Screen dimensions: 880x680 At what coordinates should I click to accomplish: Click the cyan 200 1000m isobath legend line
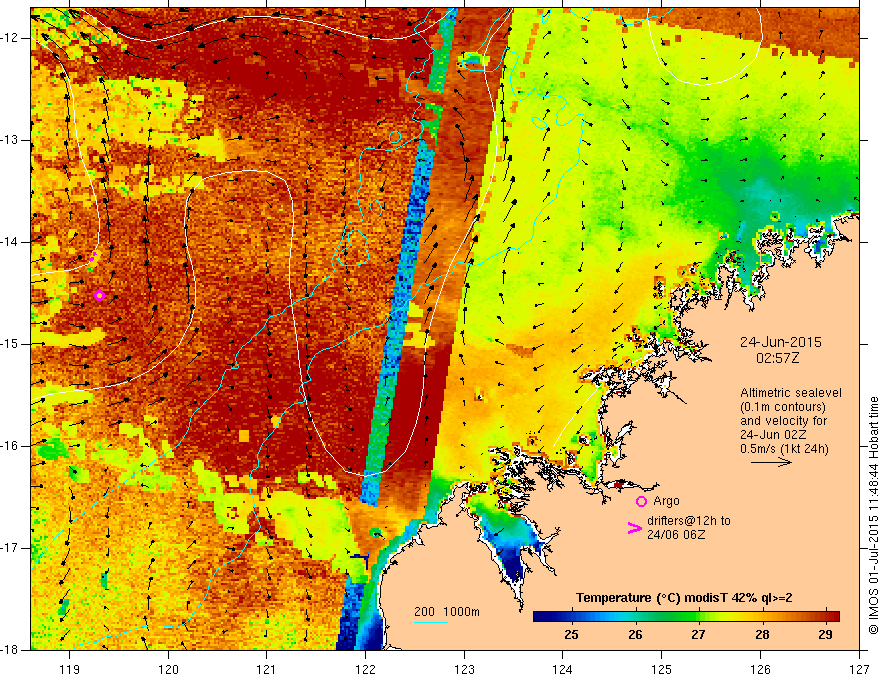click(431, 622)
